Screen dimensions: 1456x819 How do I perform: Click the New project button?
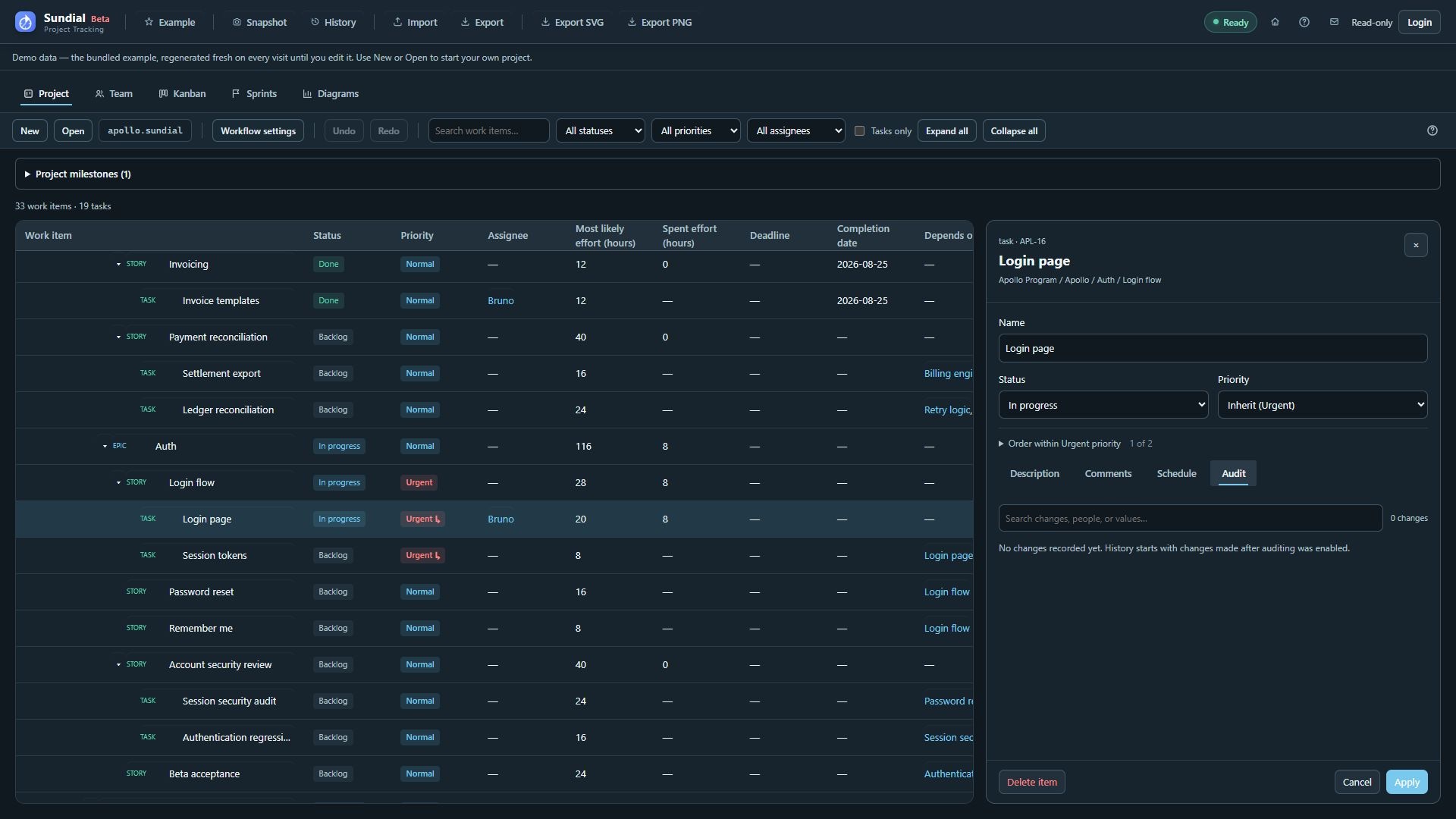click(30, 130)
